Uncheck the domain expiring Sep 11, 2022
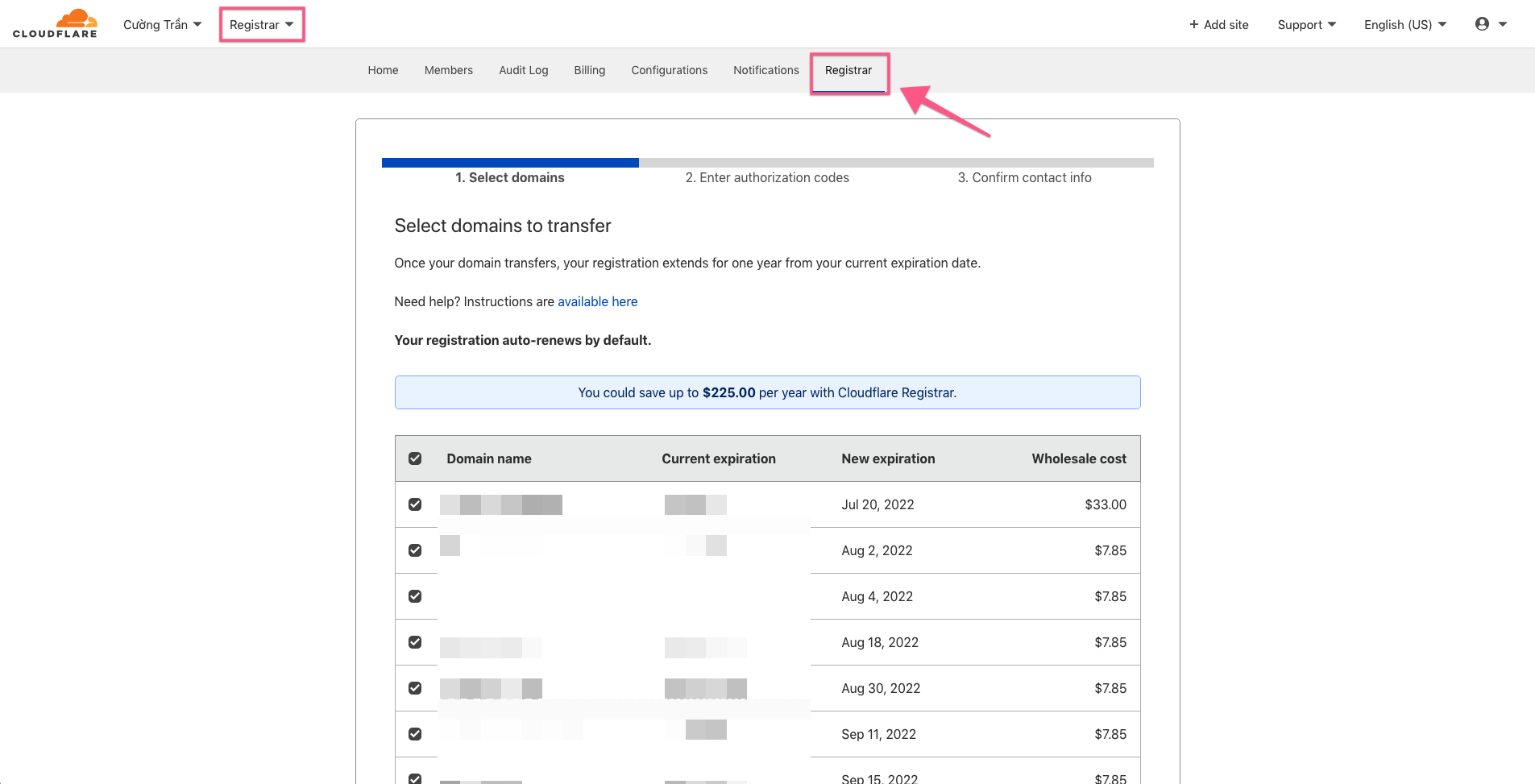This screenshot has width=1535, height=784. coord(415,734)
